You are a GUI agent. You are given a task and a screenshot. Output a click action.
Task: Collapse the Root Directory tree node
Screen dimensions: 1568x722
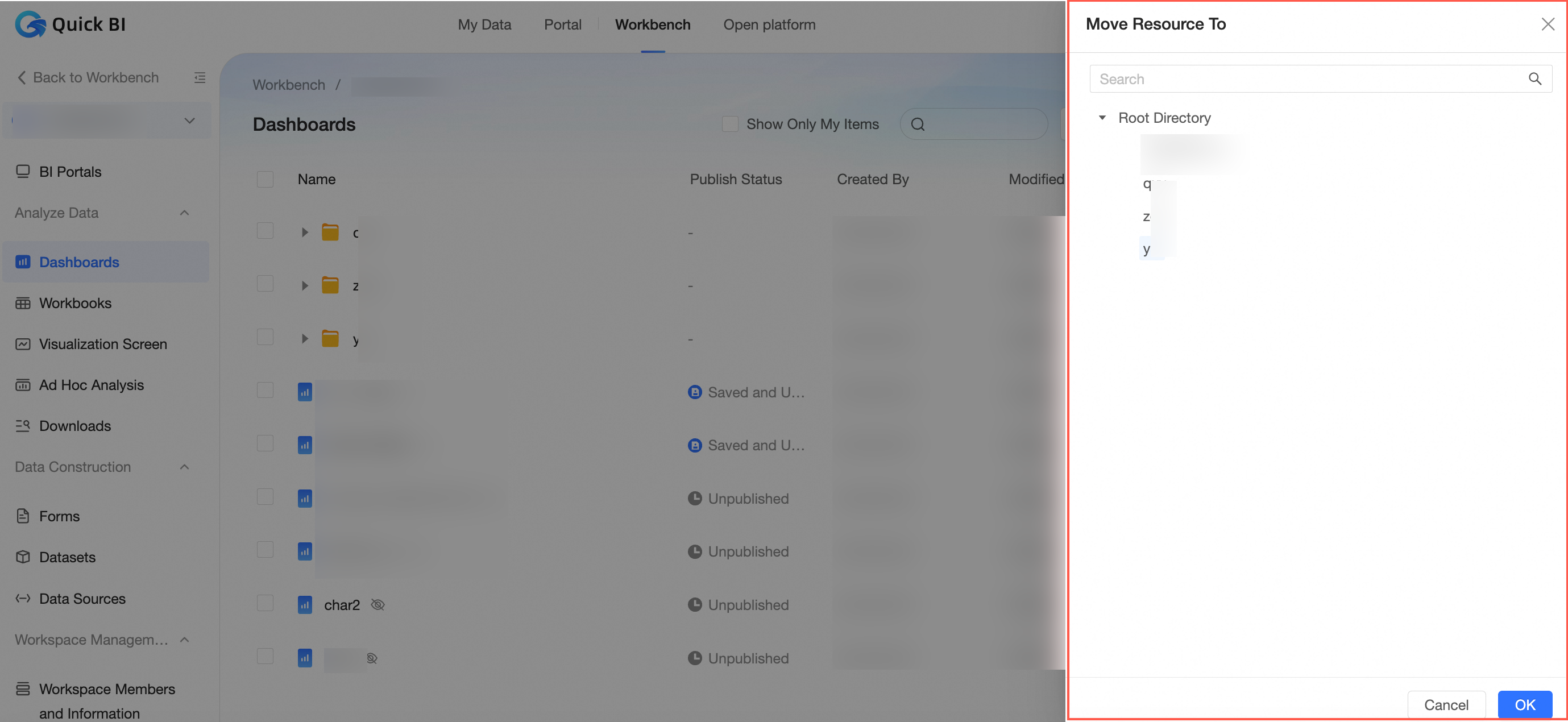(x=1102, y=118)
